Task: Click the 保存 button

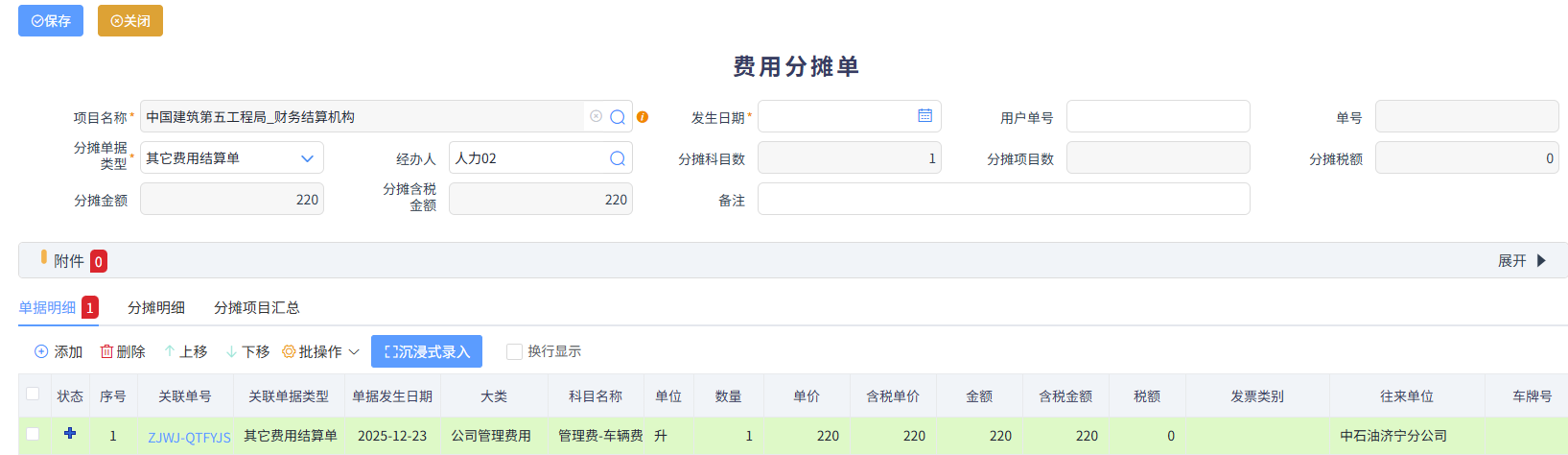Action: click(x=51, y=21)
